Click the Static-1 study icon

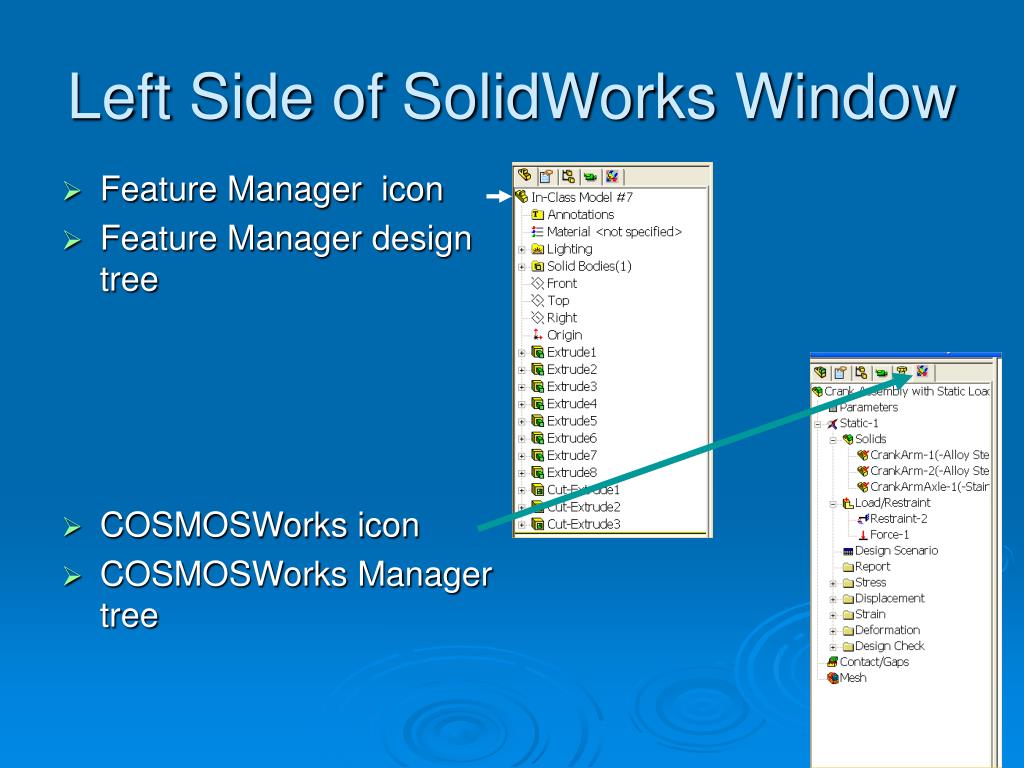pyautogui.click(x=832, y=423)
